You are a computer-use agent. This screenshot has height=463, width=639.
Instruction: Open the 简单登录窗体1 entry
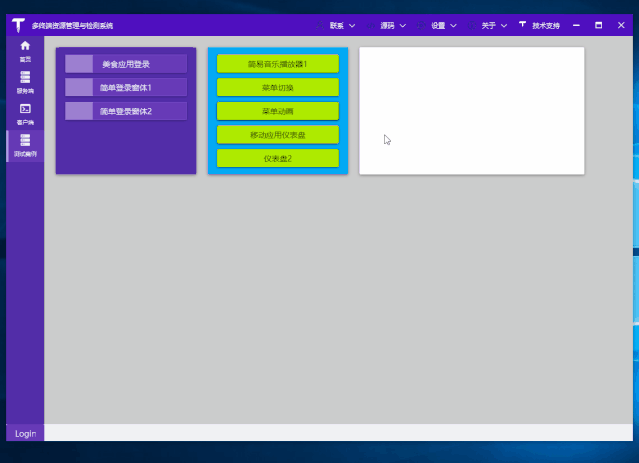[x=126, y=88]
